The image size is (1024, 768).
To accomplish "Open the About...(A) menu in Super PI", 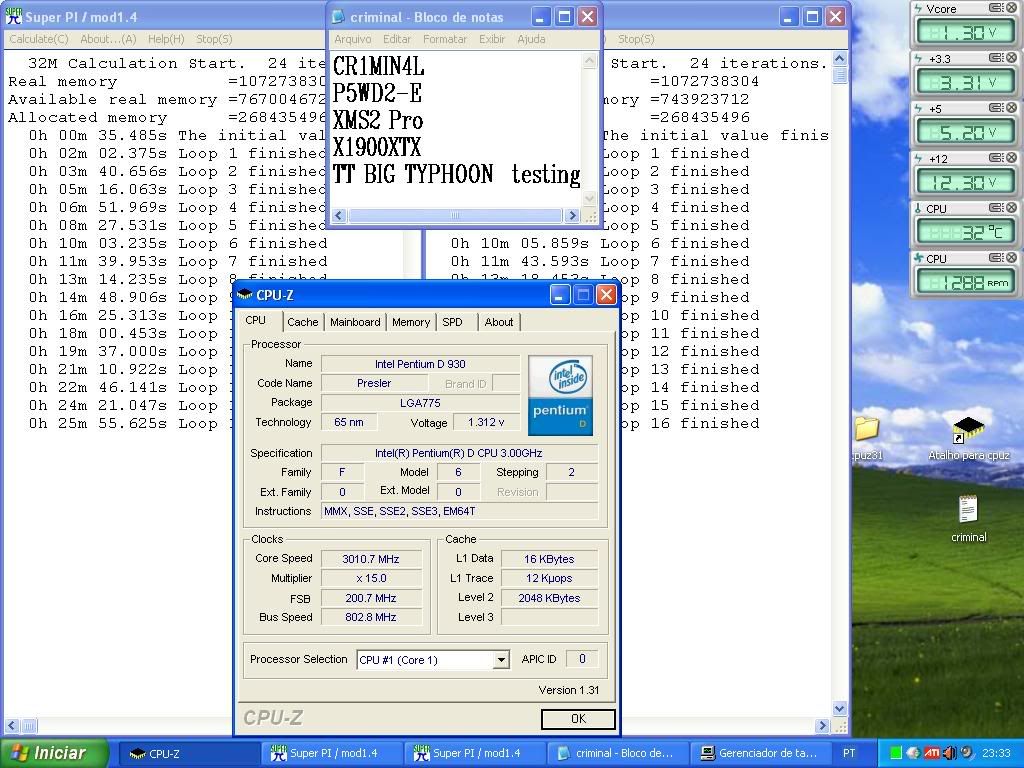I will (x=108, y=39).
